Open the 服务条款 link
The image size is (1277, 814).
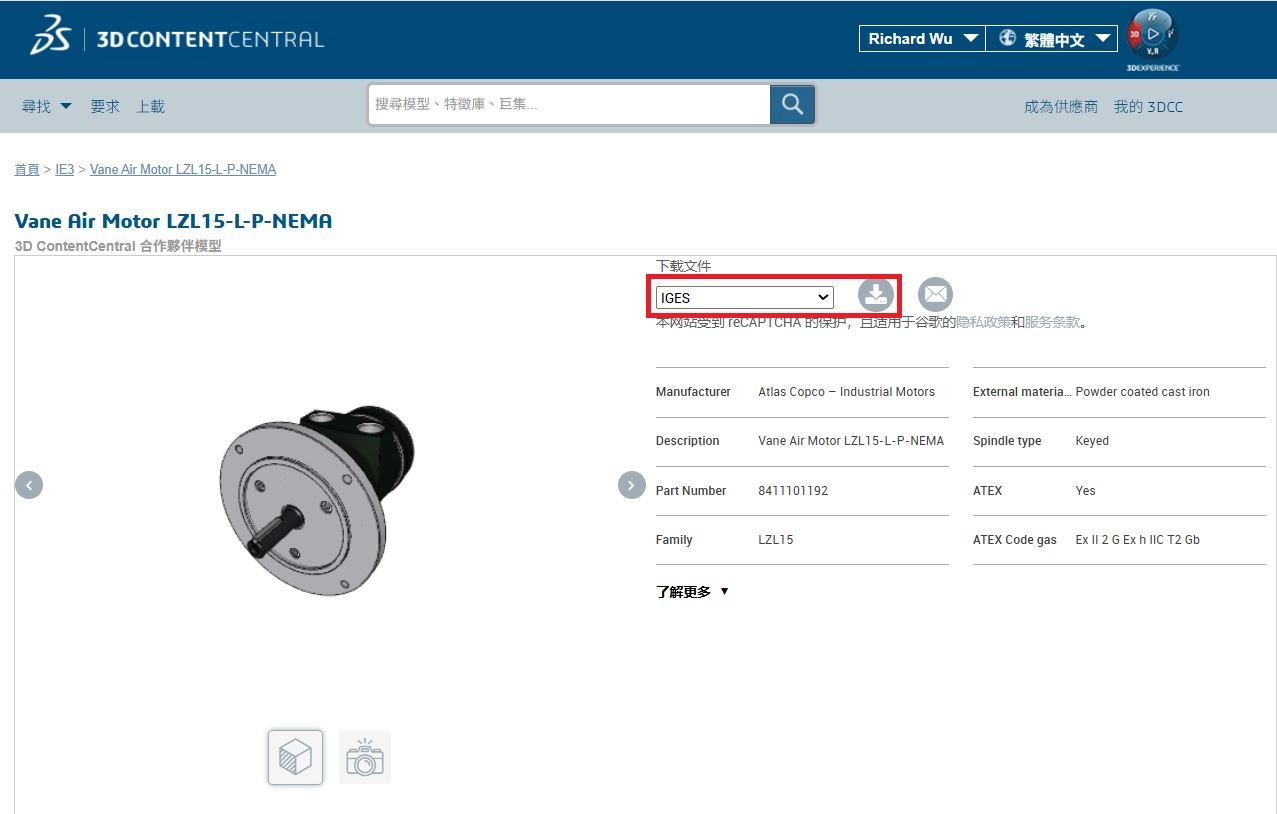(x=1052, y=322)
